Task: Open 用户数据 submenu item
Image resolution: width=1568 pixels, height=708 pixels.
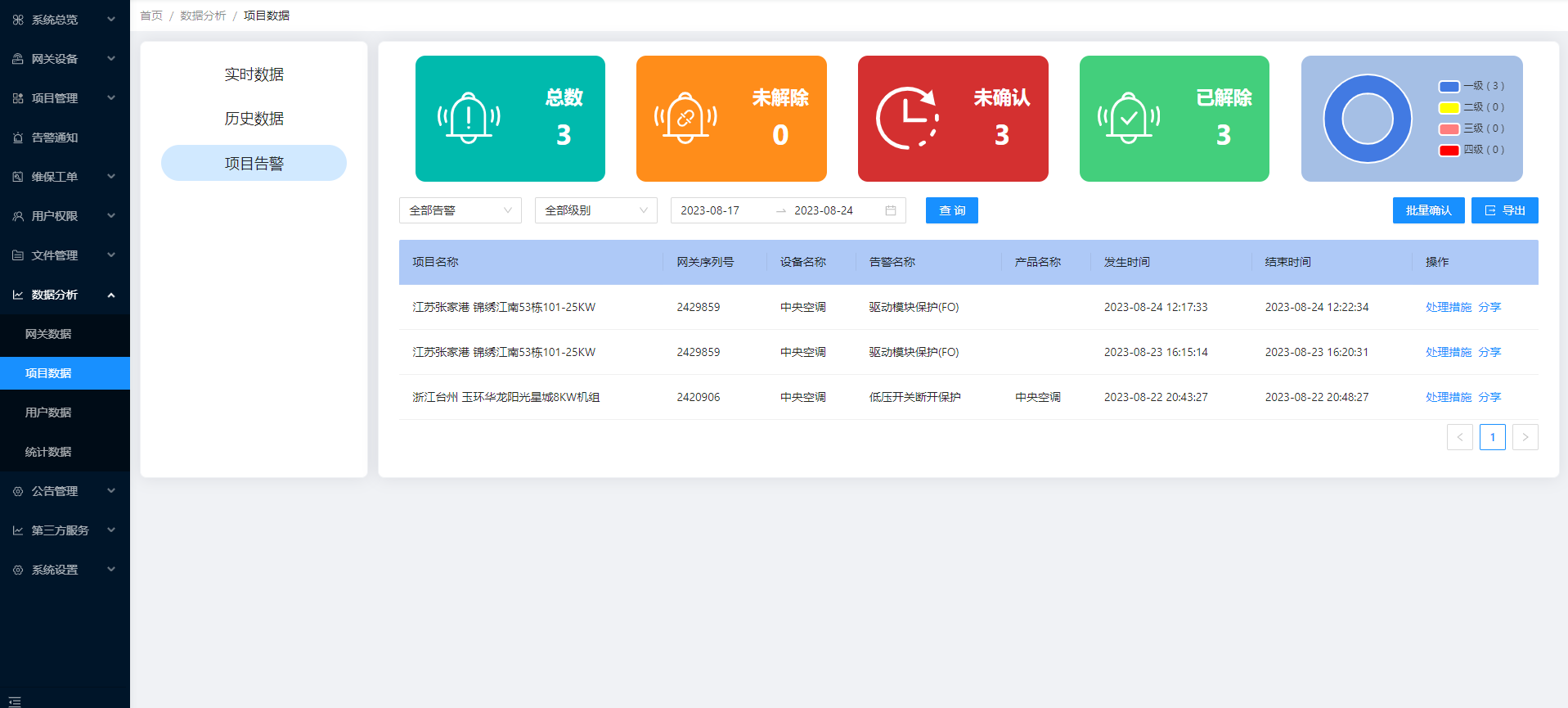Action: [x=65, y=413]
